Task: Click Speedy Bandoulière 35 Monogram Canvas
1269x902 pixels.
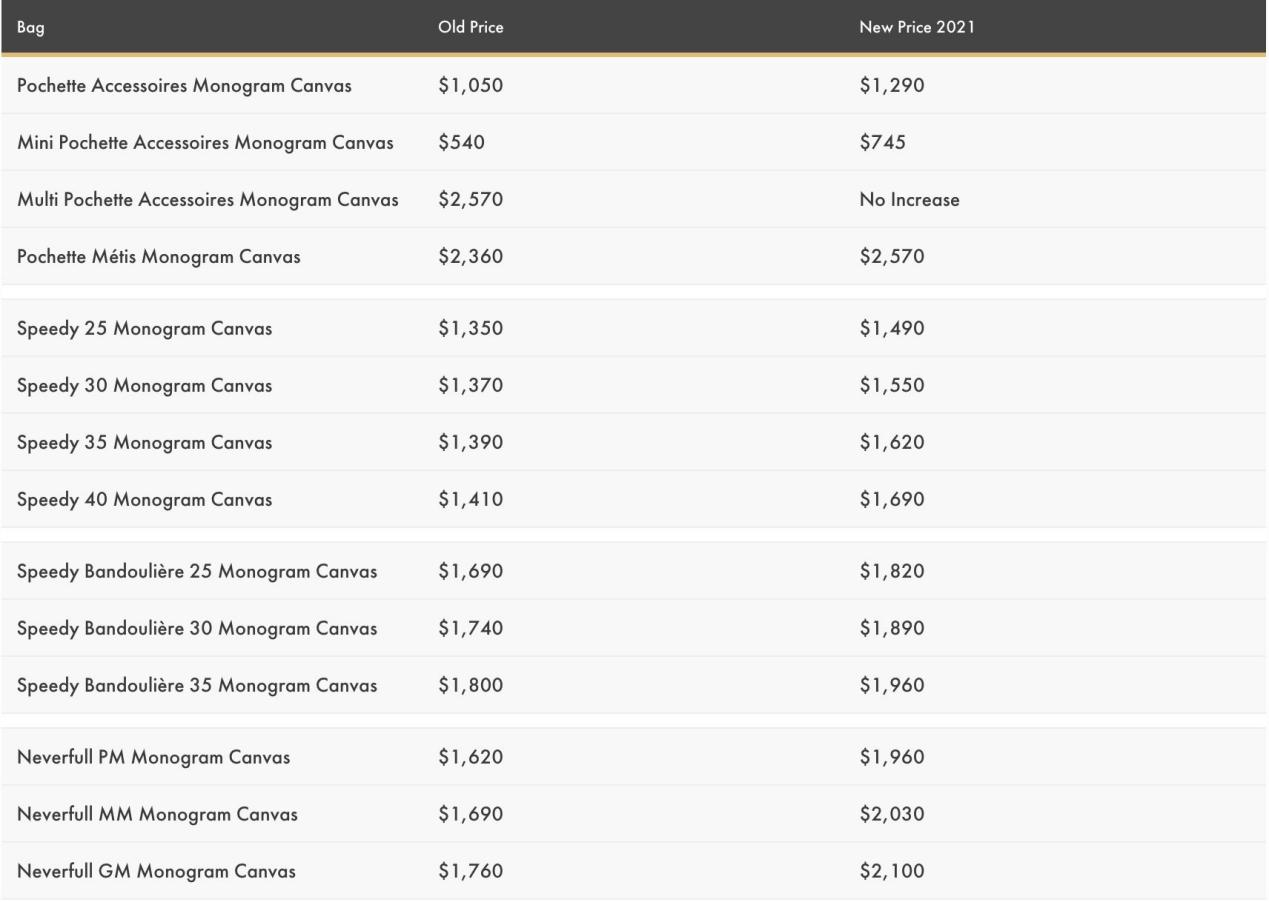Action: point(197,686)
